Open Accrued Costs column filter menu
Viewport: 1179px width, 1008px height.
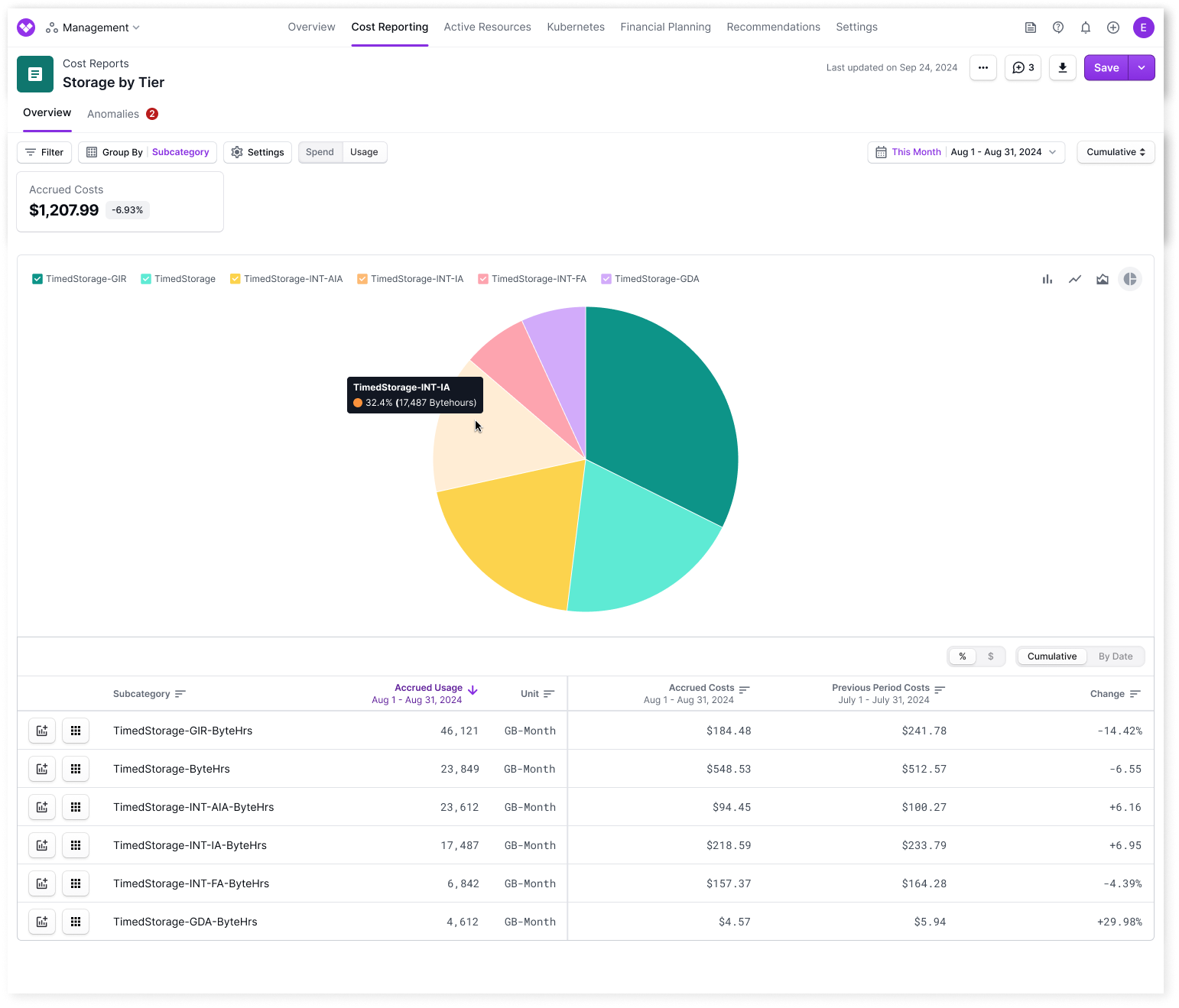click(745, 689)
